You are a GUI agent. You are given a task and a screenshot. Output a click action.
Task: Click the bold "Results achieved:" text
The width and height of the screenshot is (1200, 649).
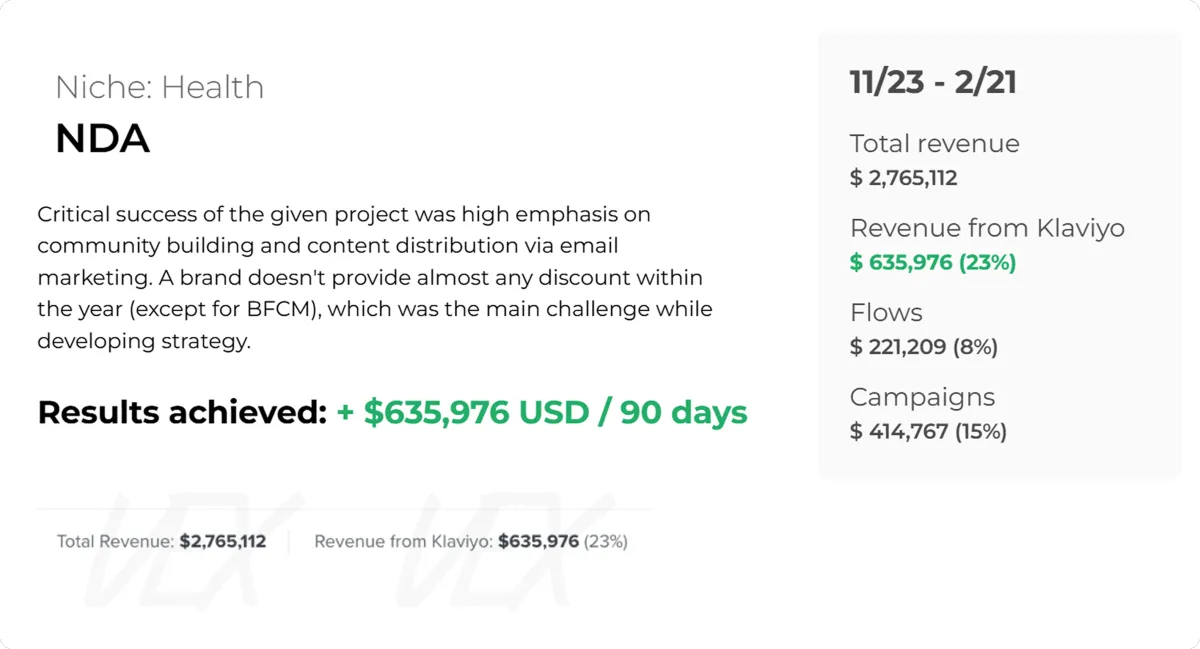coord(182,412)
